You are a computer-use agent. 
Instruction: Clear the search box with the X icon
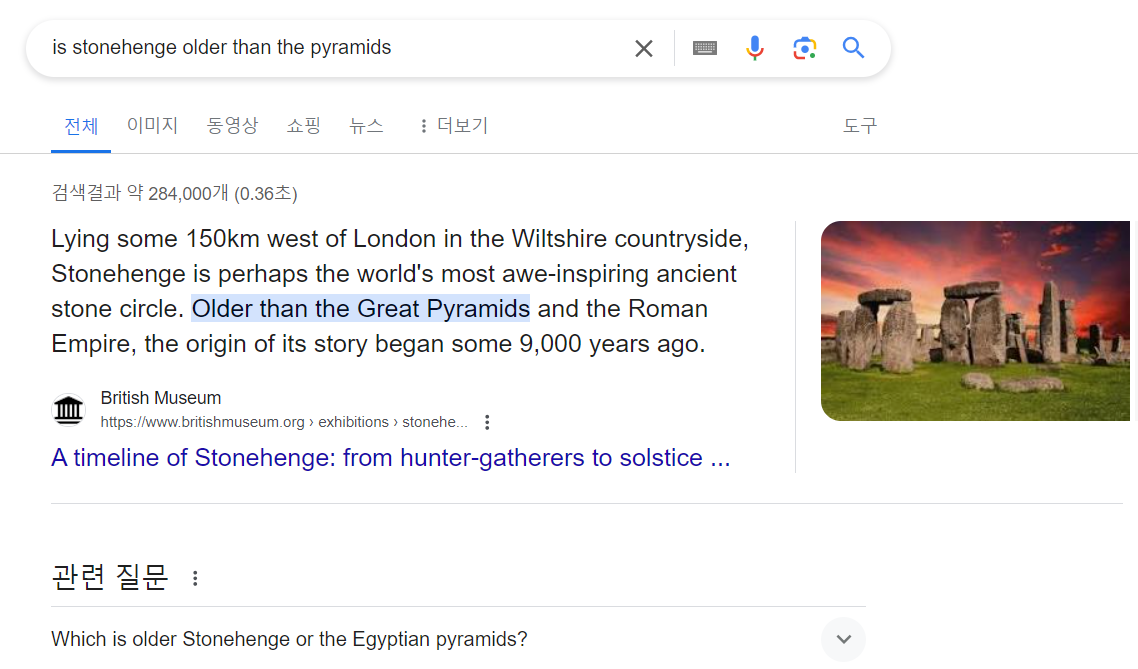pyautogui.click(x=643, y=49)
